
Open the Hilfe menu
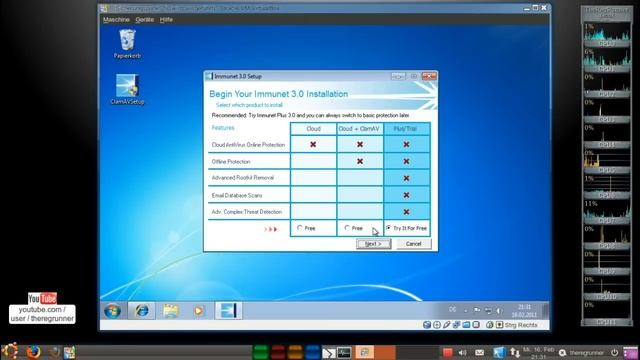coord(166,20)
